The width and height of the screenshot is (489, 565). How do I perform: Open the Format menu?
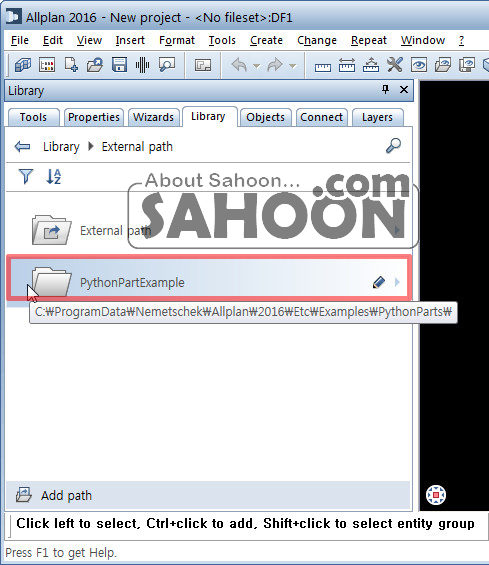177,40
